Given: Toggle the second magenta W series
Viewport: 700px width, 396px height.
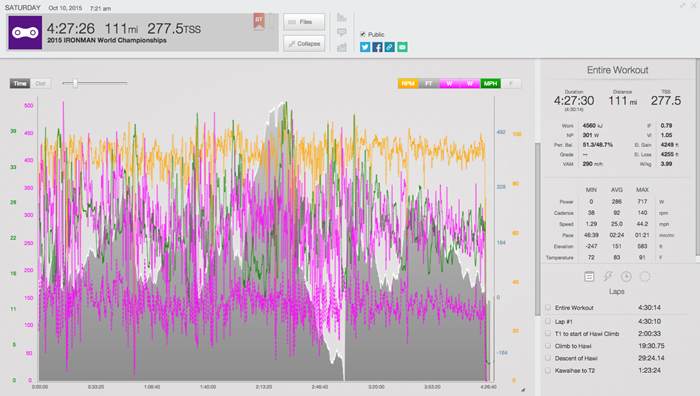Looking at the screenshot, I should point(470,83).
